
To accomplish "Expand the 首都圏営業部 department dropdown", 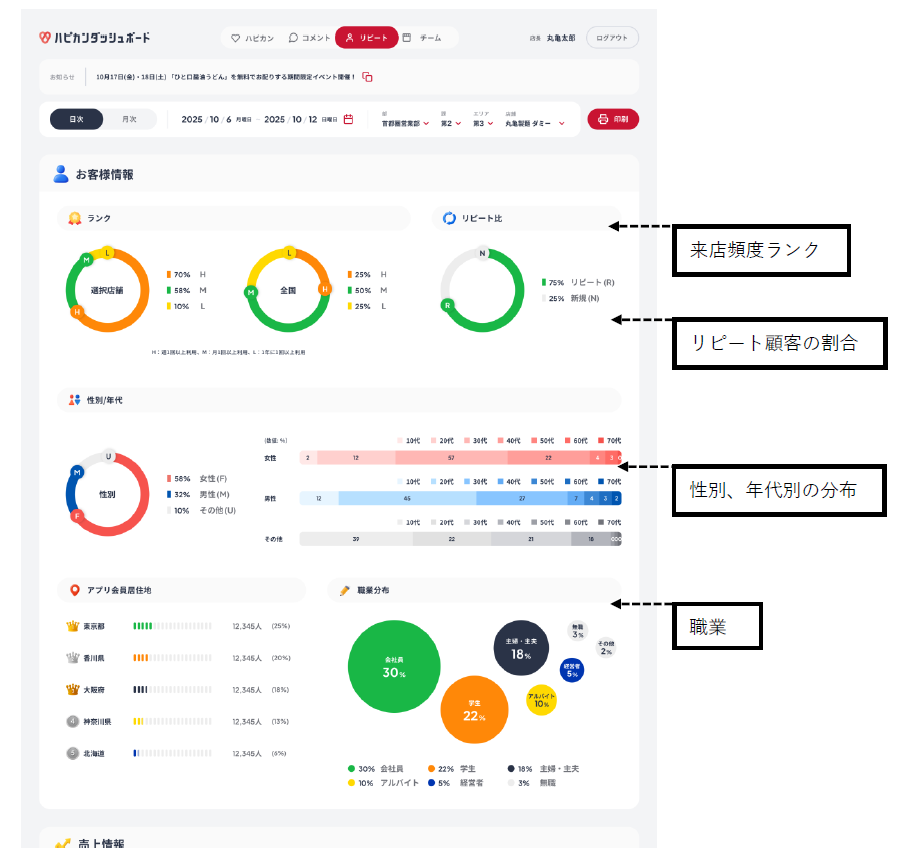I will click(x=405, y=124).
